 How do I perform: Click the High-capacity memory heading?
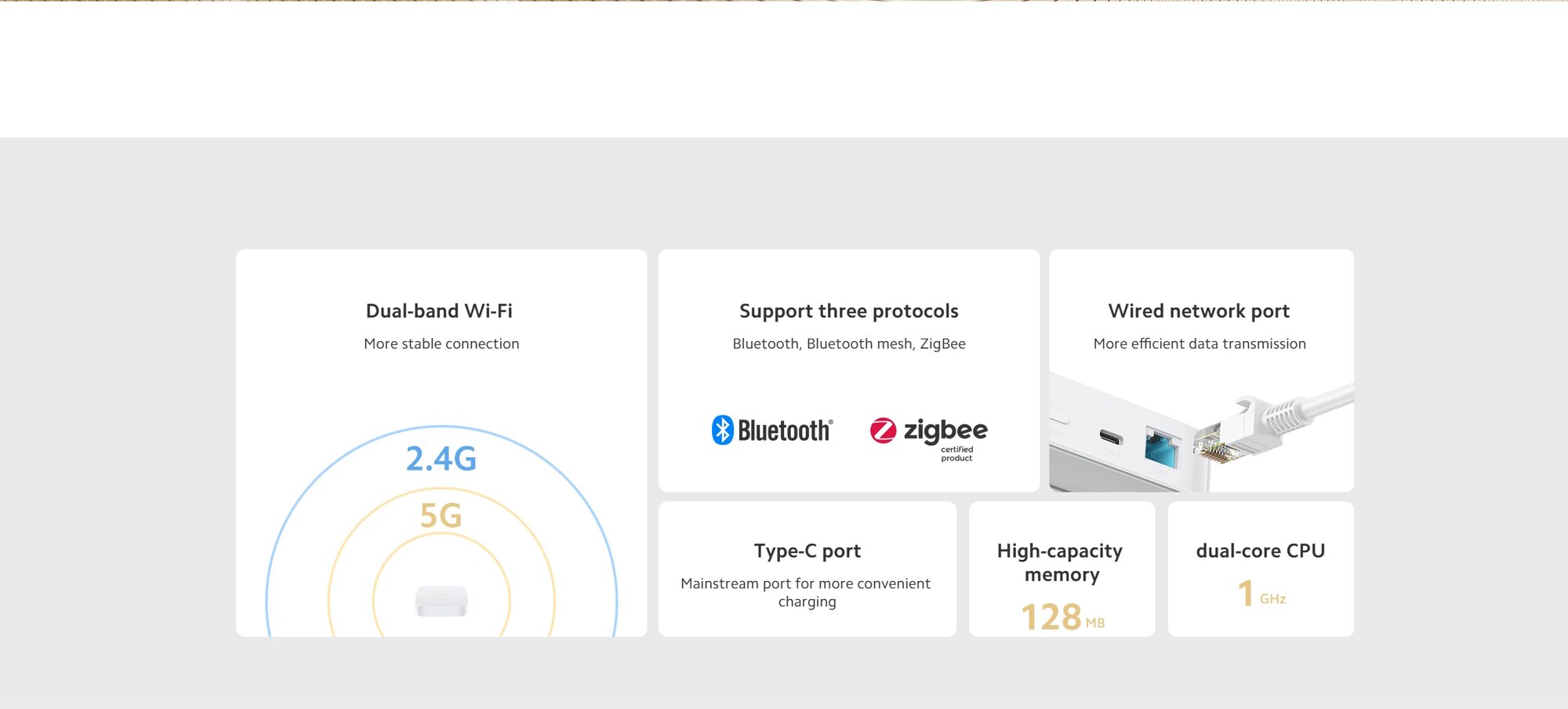[x=1060, y=562]
